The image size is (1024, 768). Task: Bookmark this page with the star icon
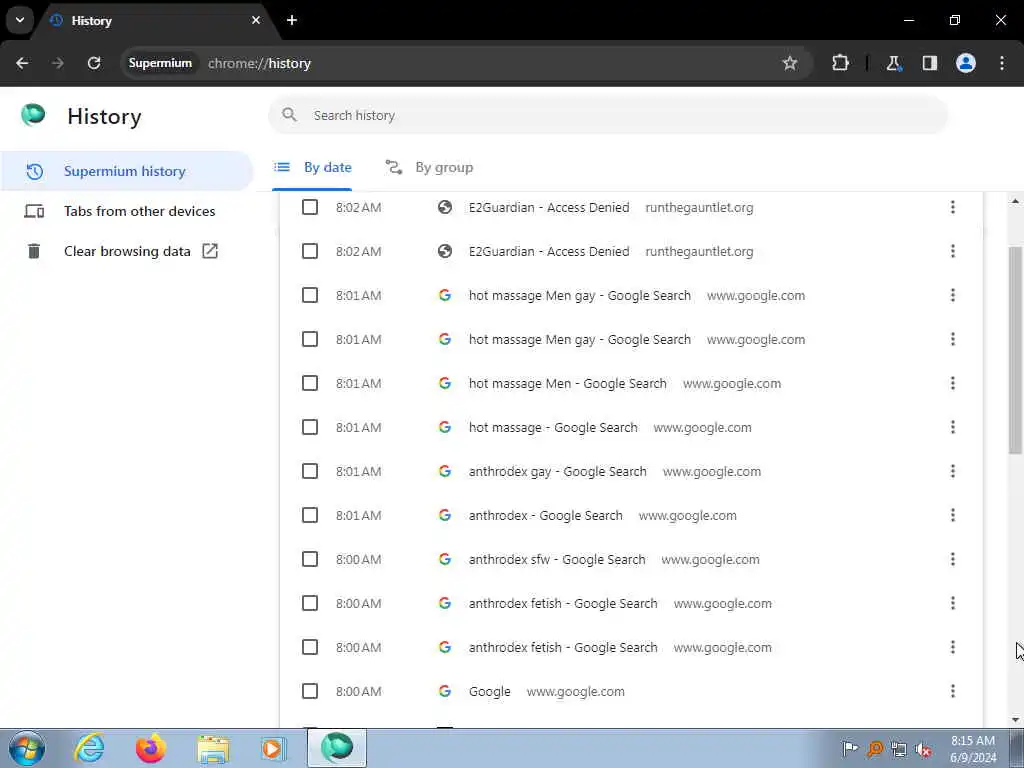click(x=790, y=63)
